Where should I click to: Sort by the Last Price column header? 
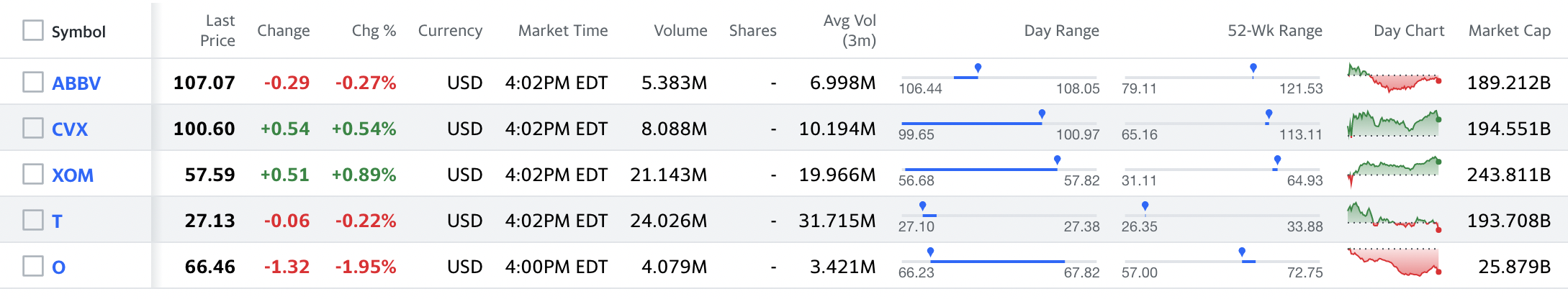pyautogui.click(x=217, y=30)
